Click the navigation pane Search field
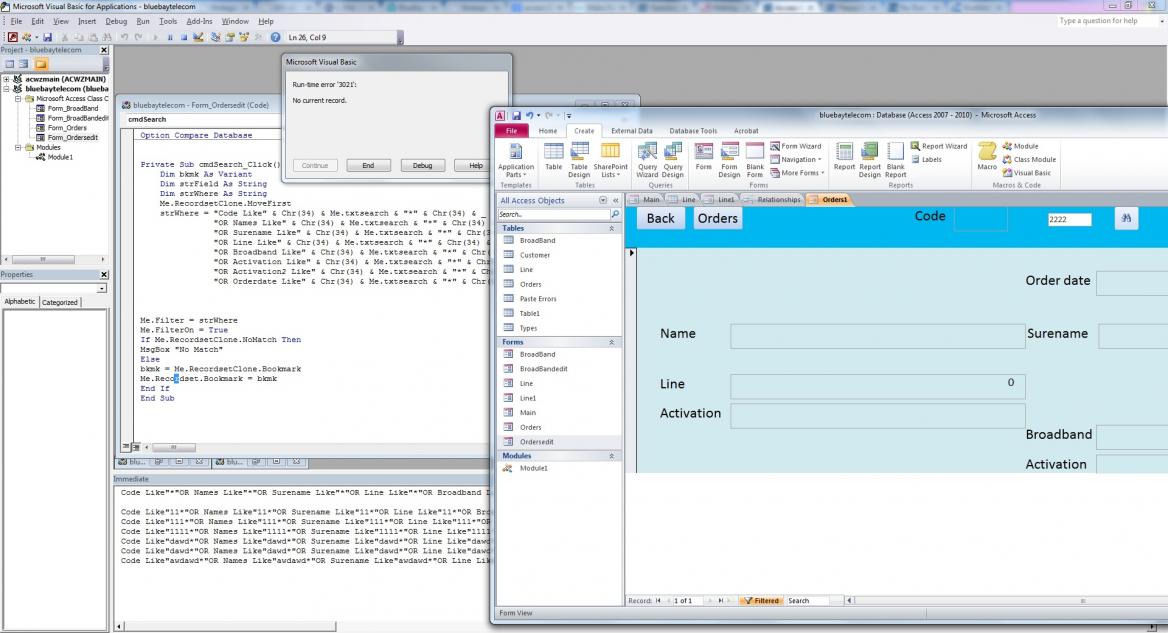The width and height of the screenshot is (1168, 633). pos(554,214)
